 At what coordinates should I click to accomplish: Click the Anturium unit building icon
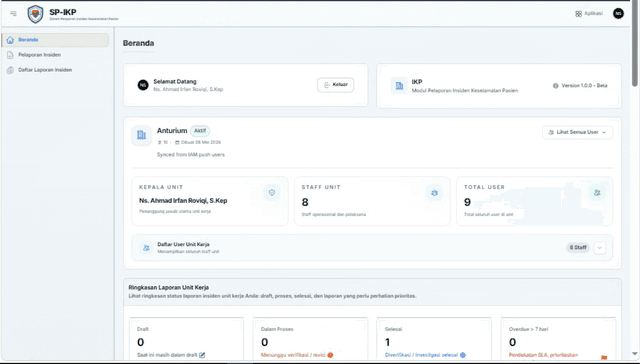click(141, 135)
